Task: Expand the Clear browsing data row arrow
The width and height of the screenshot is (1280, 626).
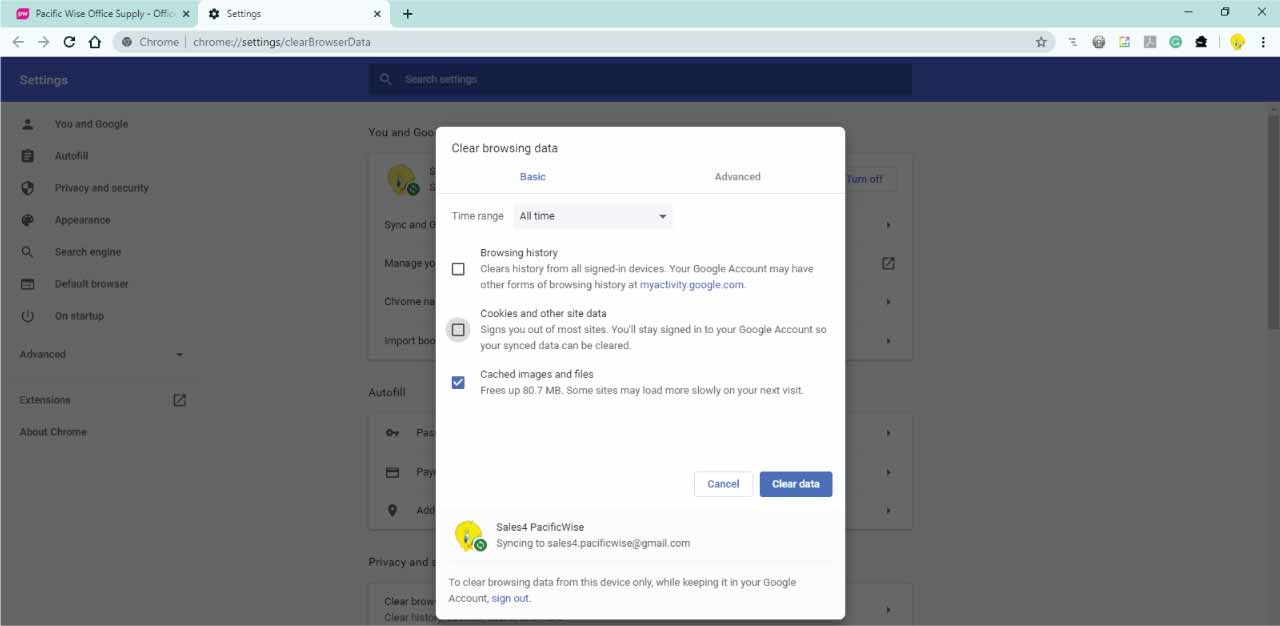Action: click(x=888, y=609)
